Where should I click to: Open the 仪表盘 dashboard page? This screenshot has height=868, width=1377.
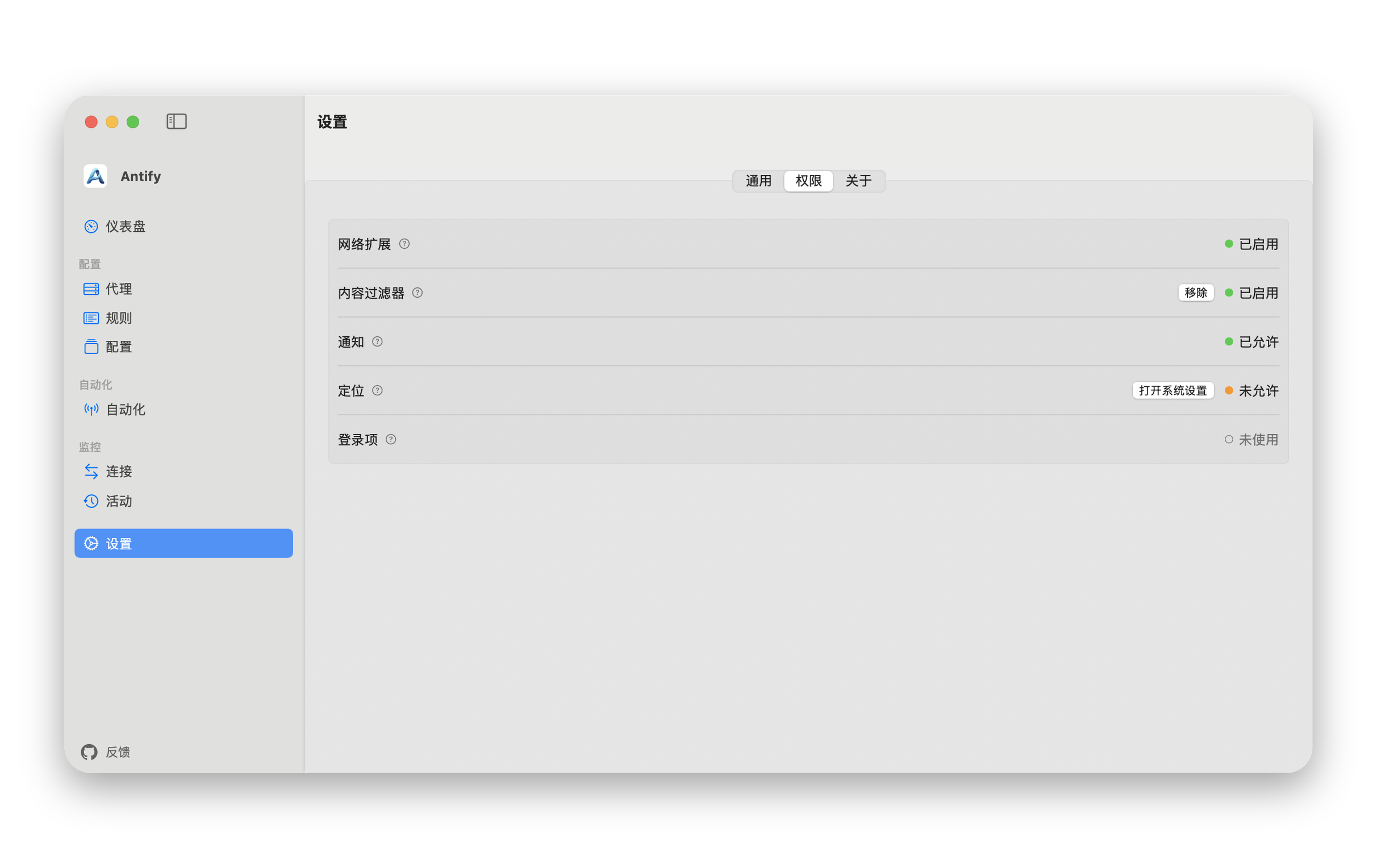click(x=183, y=227)
